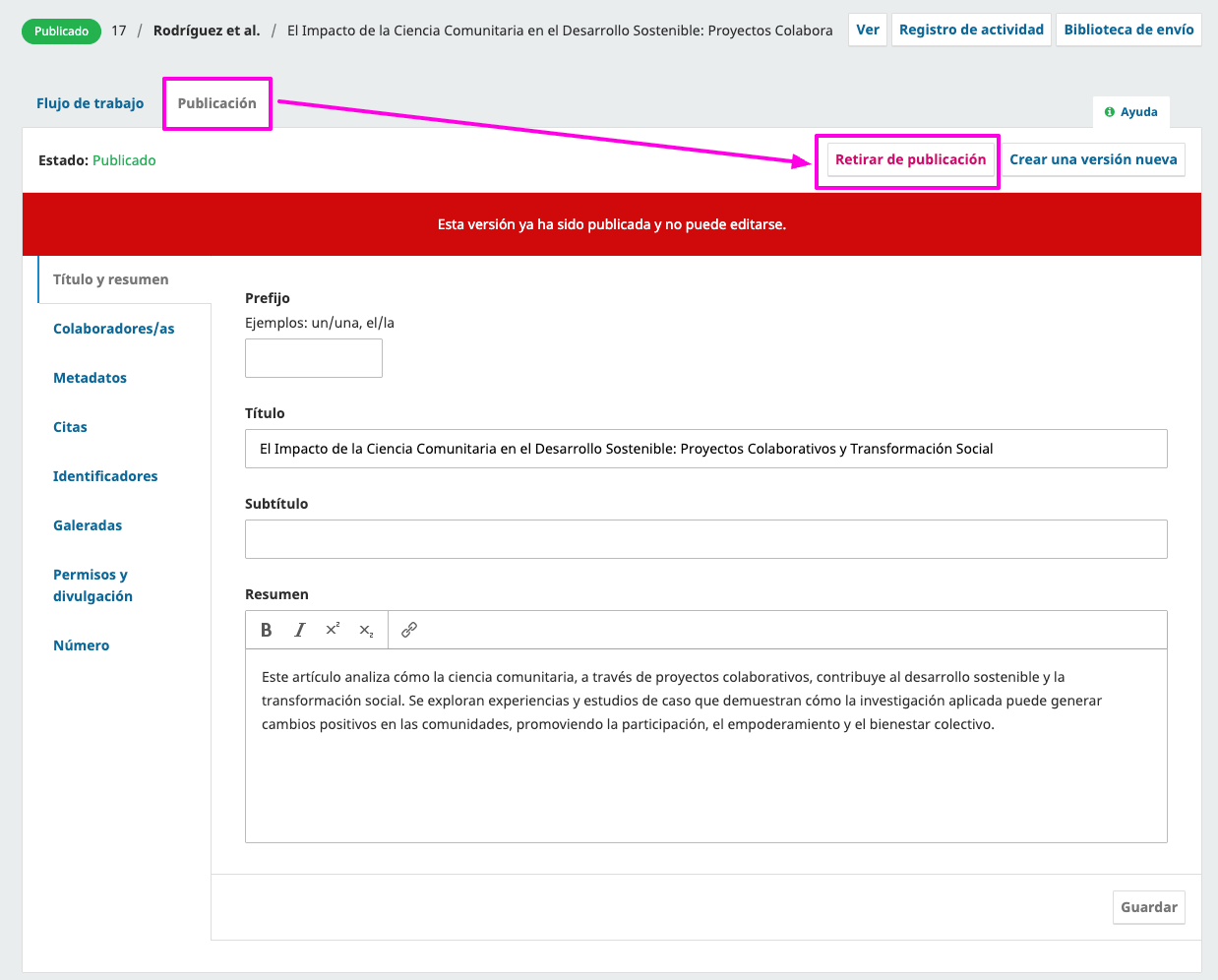The height and width of the screenshot is (980, 1218).
Task: Open the Citas section
Action: coord(70,427)
